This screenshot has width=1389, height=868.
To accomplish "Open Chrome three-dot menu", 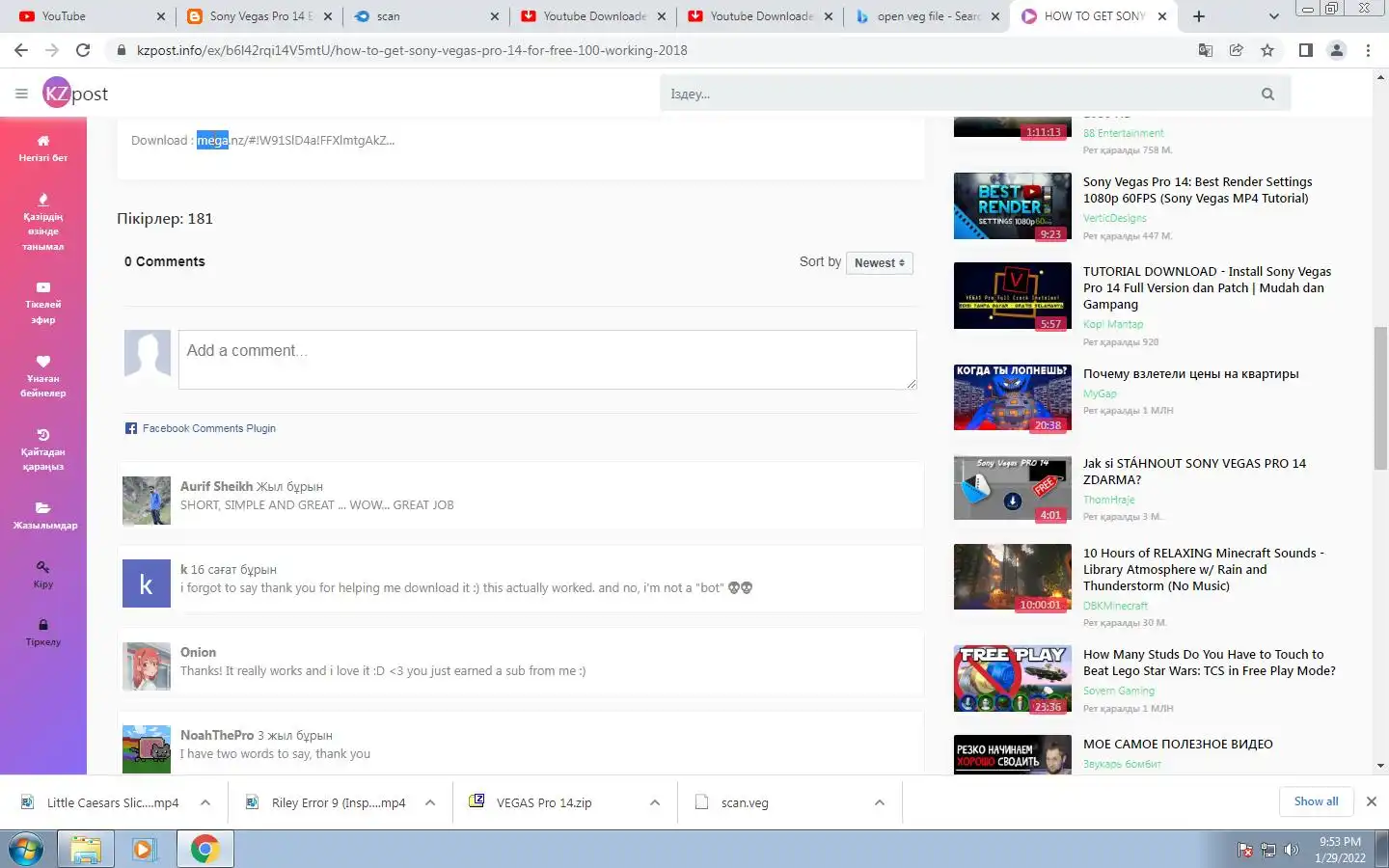I will [1368, 50].
